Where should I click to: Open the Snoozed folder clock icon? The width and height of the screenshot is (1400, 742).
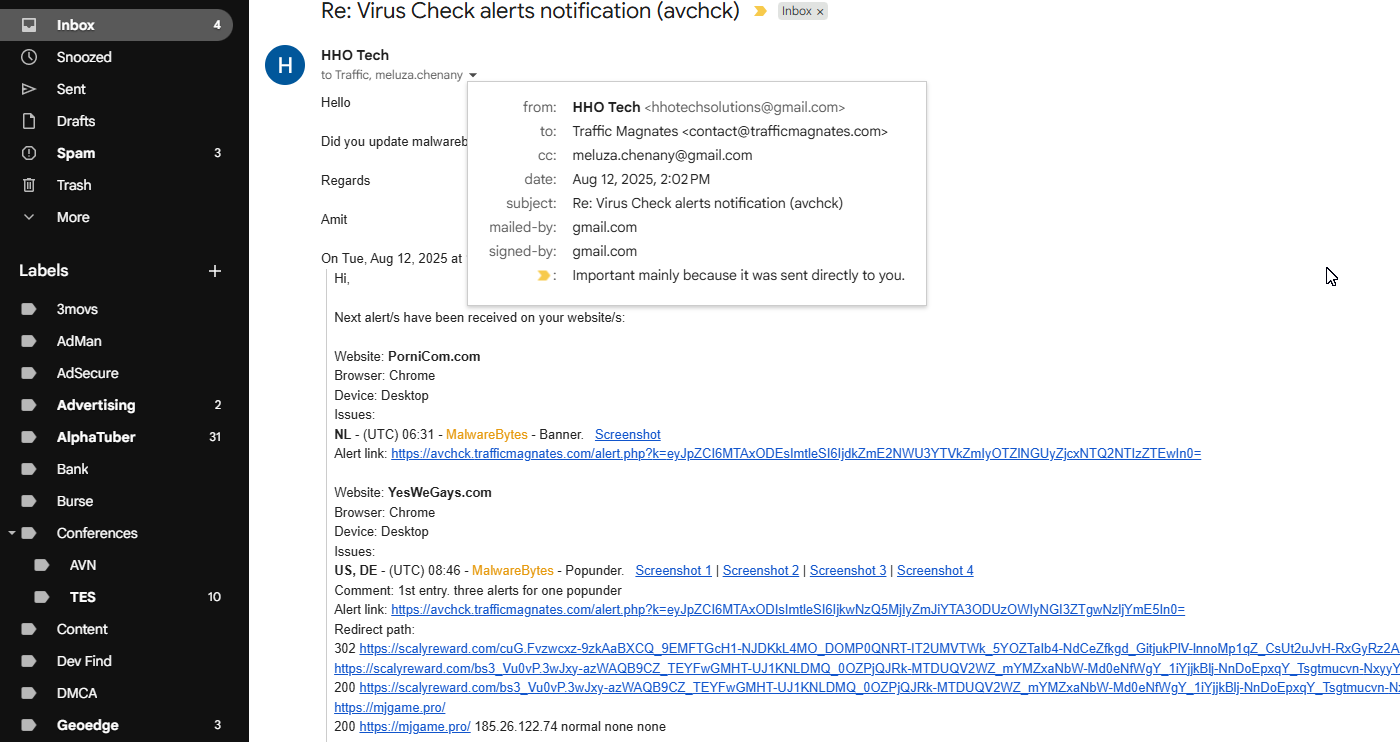coord(29,57)
